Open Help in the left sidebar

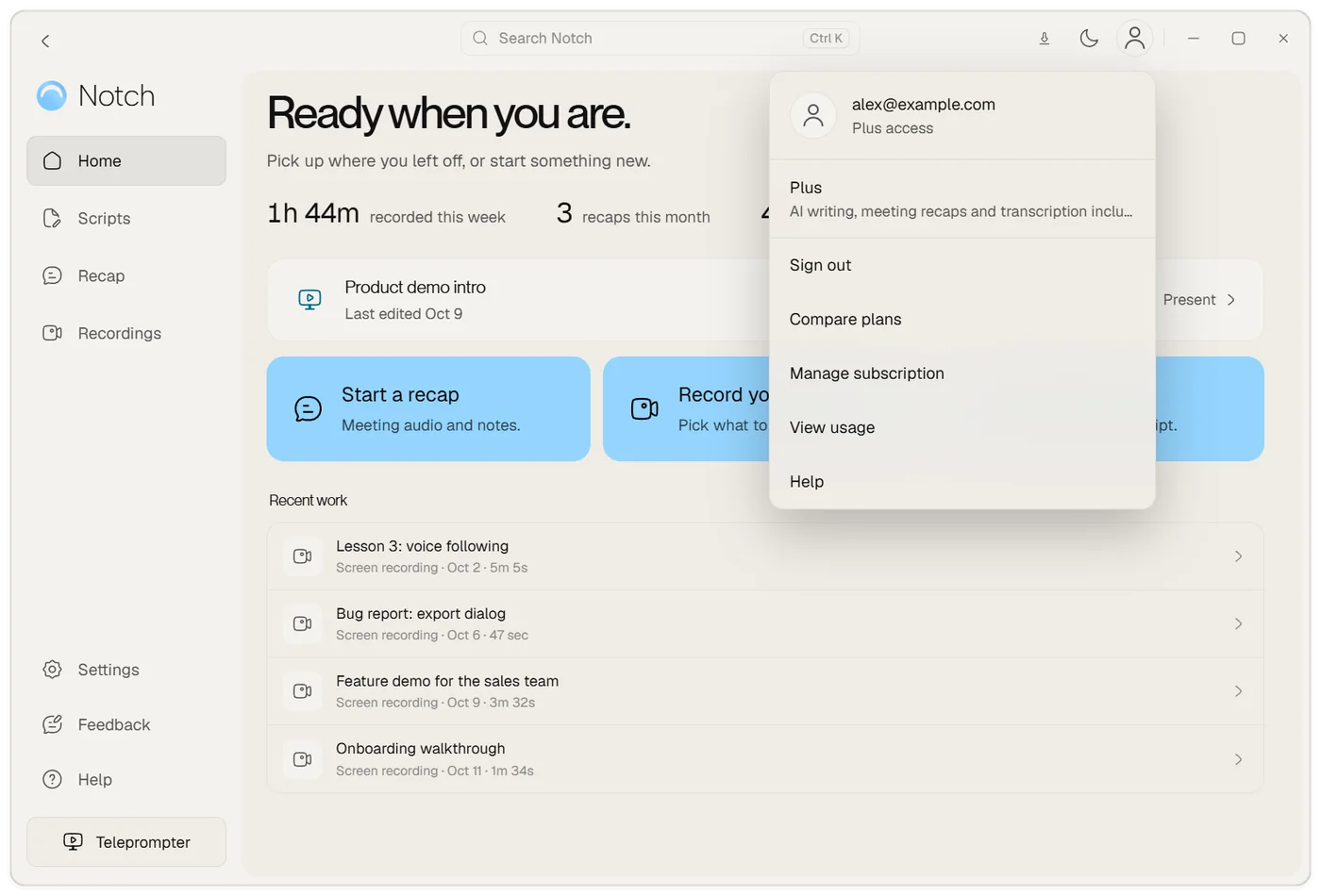126,780
